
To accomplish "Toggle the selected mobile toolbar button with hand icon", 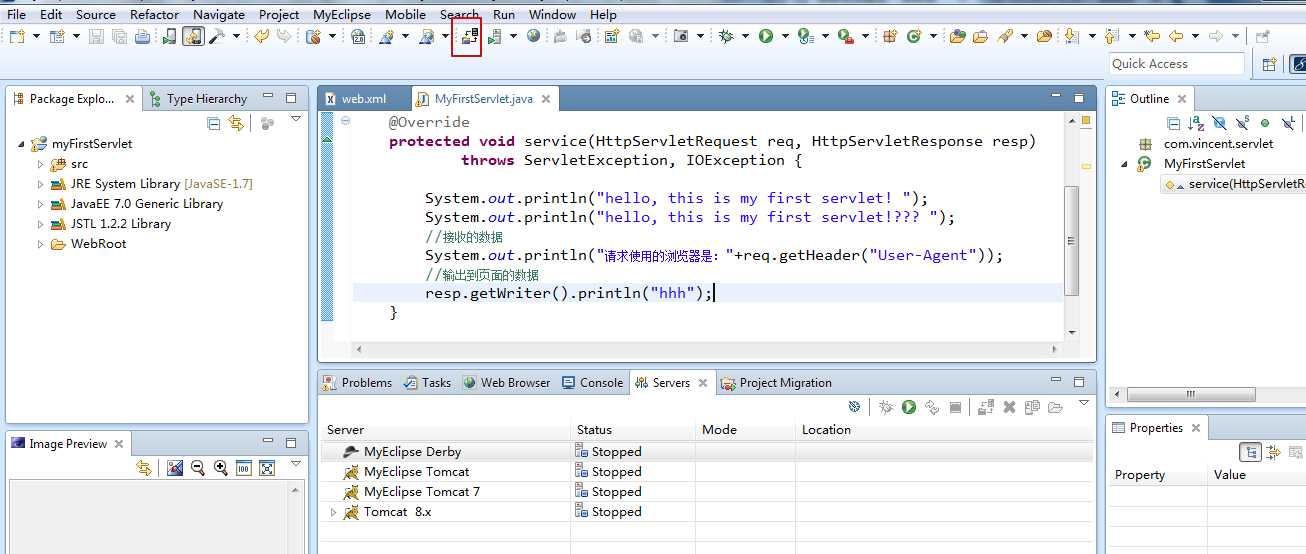I will click(193, 36).
